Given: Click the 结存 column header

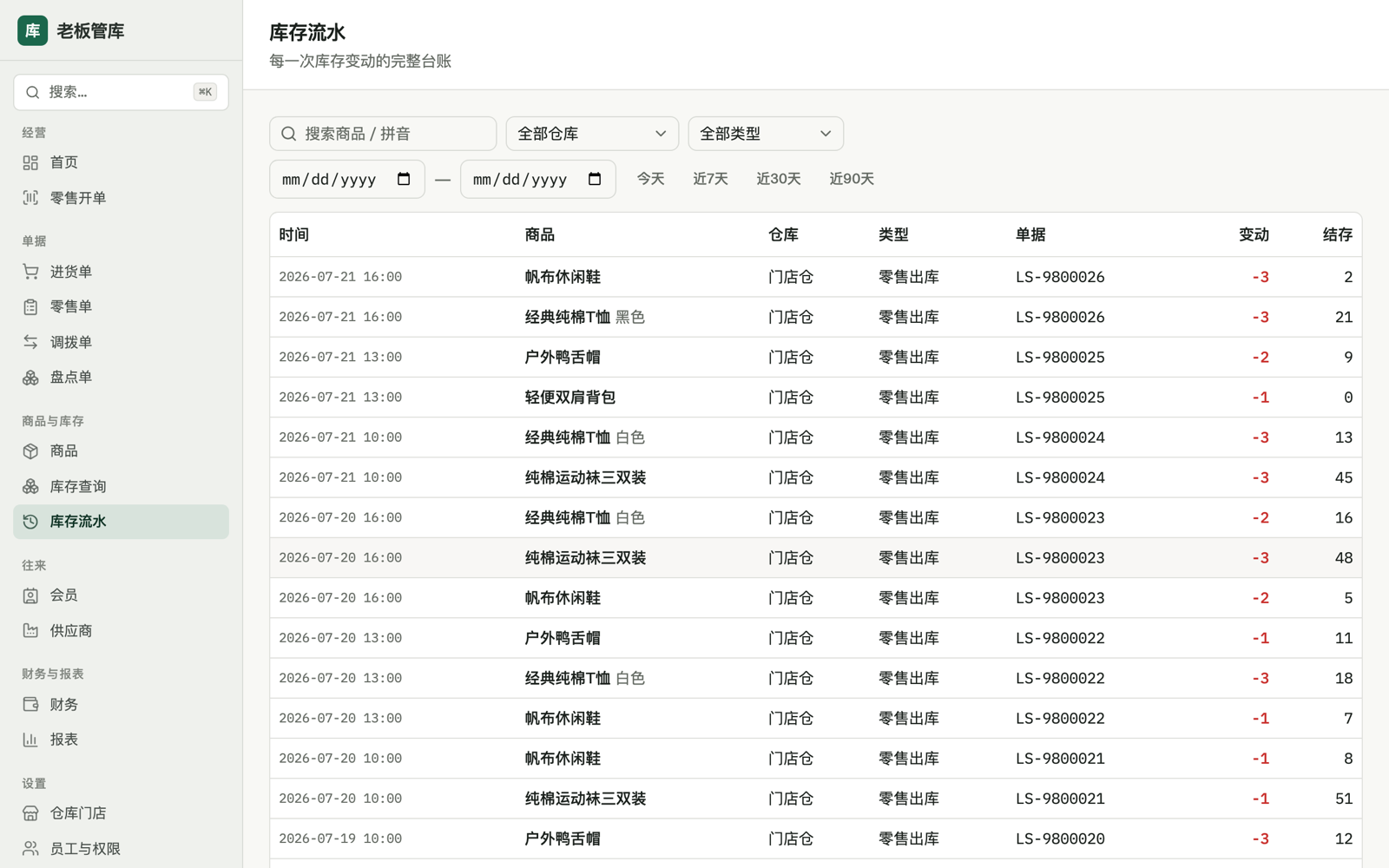Looking at the screenshot, I should click(x=1338, y=235).
